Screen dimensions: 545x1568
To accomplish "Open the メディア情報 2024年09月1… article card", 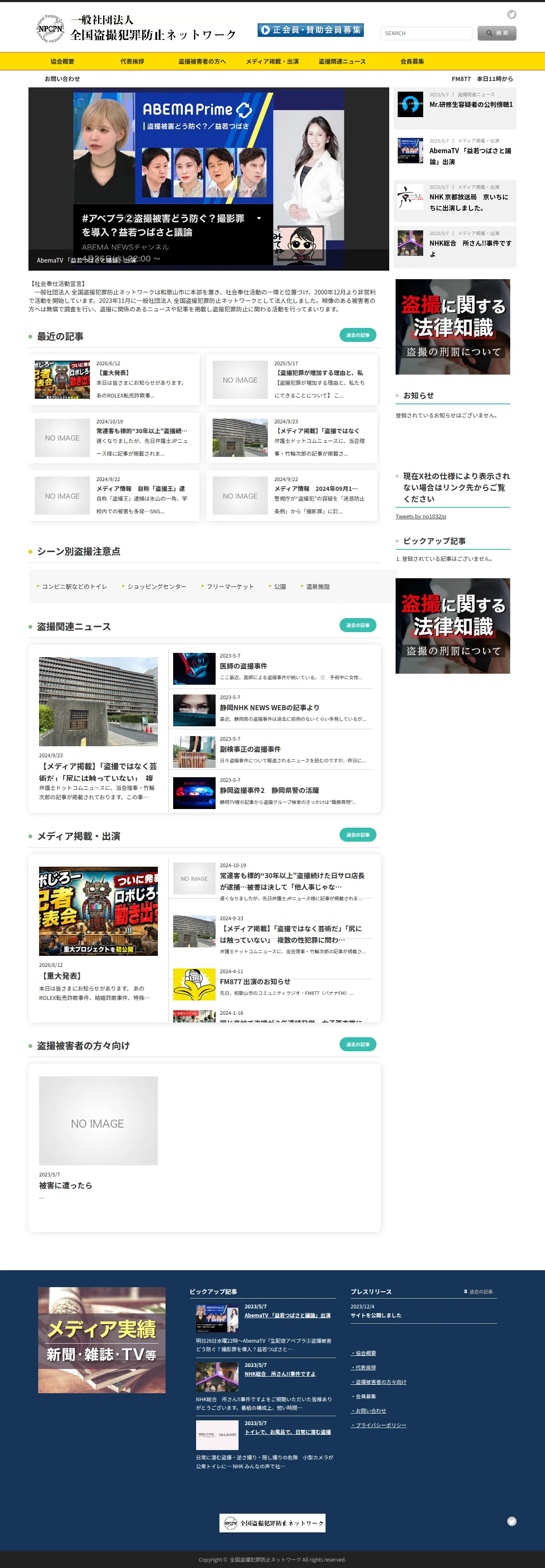I will click(x=292, y=495).
